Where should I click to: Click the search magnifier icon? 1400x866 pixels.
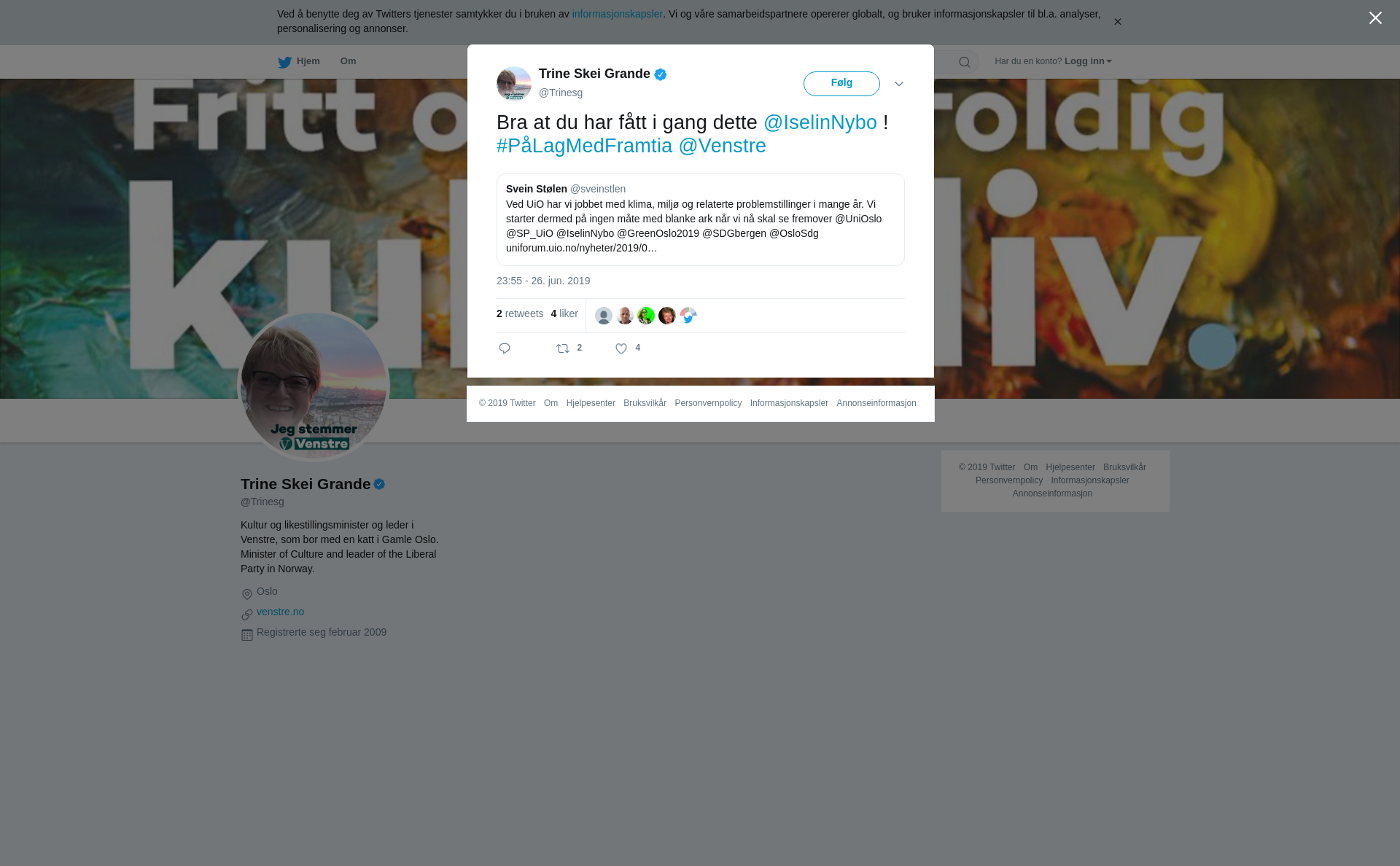pyautogui.click(x=965, y=62)
